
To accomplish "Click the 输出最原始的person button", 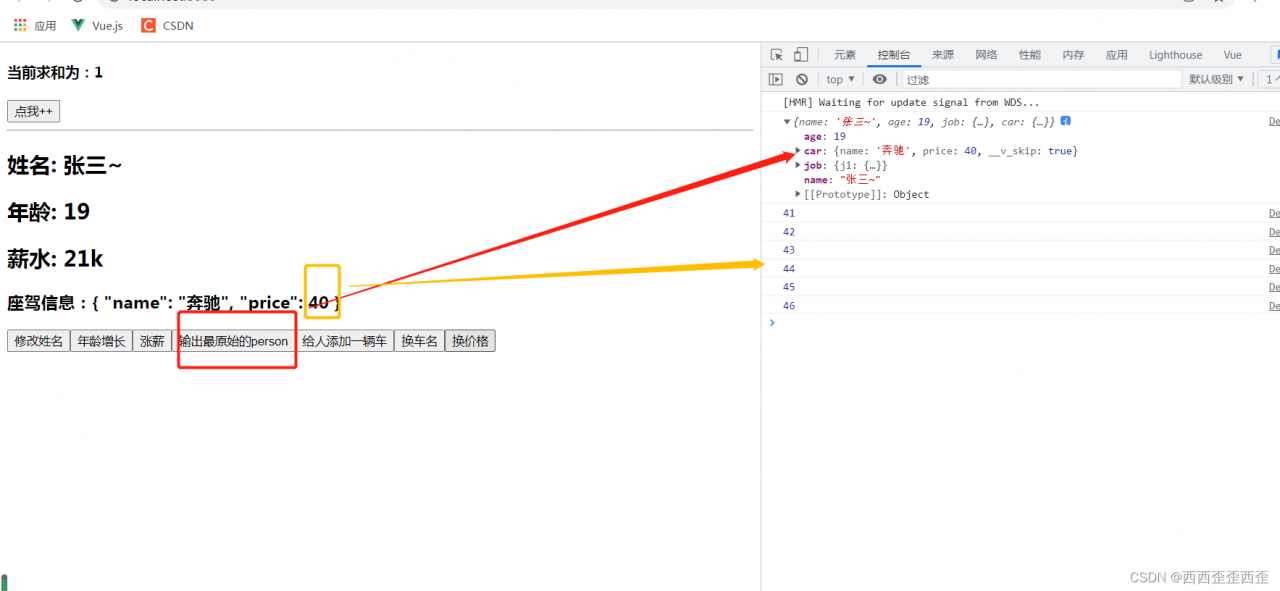I will tap(233, 341).
